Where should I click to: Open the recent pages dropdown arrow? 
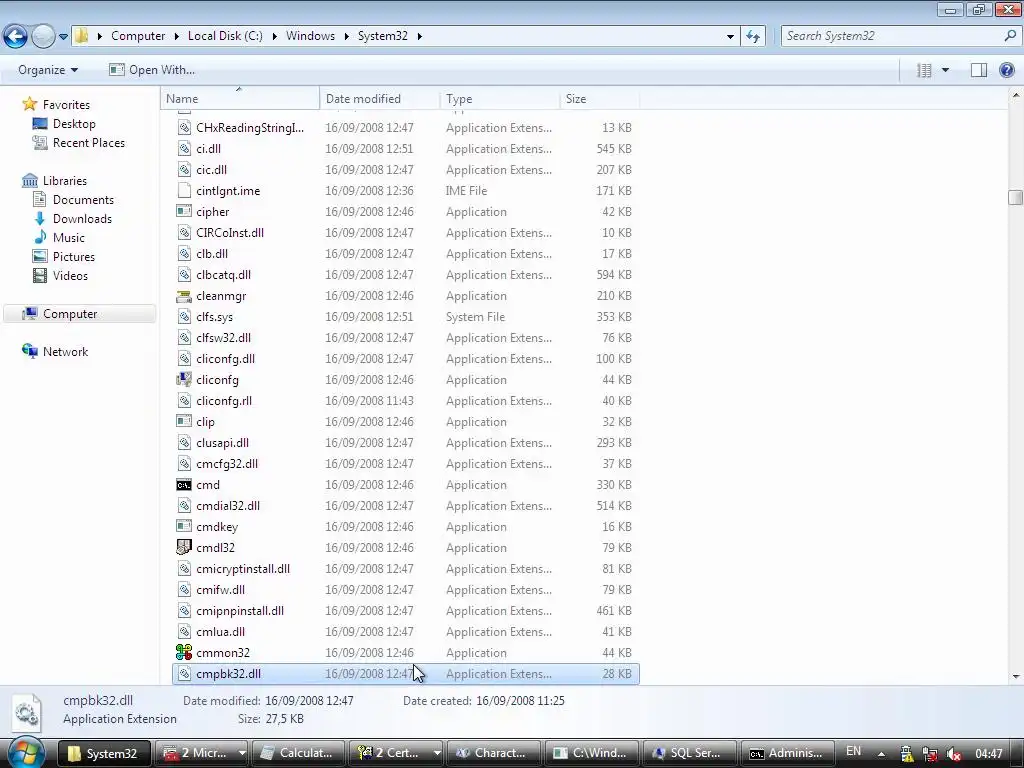coord(63,37)
